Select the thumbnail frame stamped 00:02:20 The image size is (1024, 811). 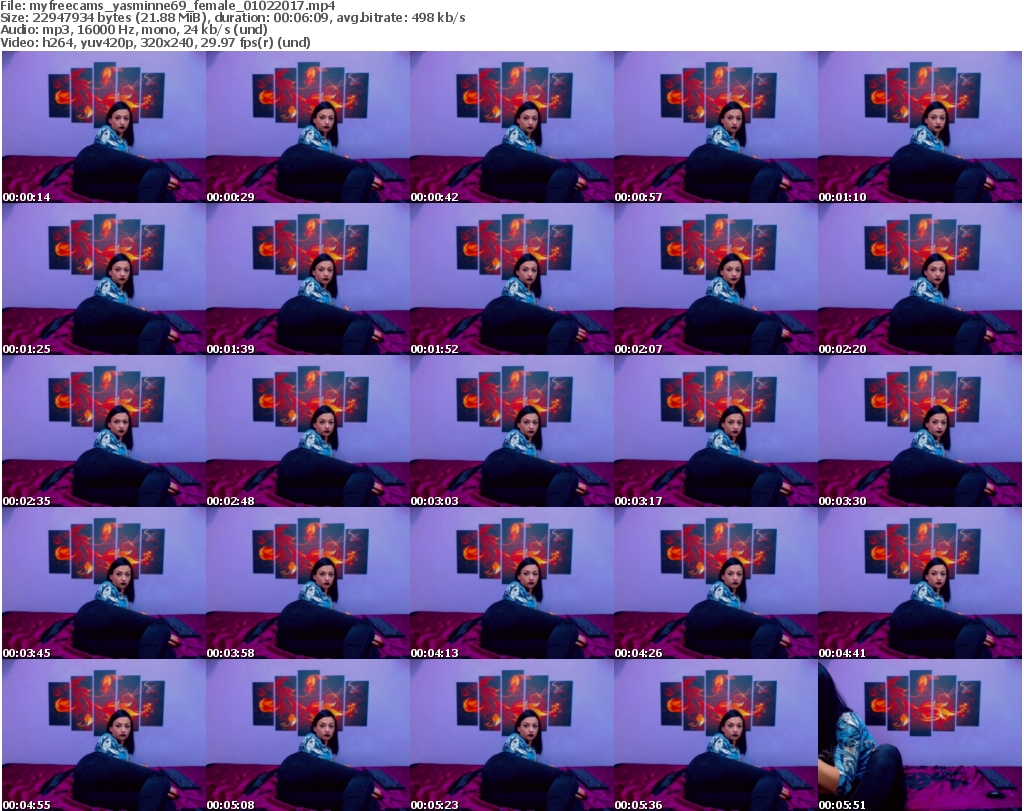(x=920, y=279)
